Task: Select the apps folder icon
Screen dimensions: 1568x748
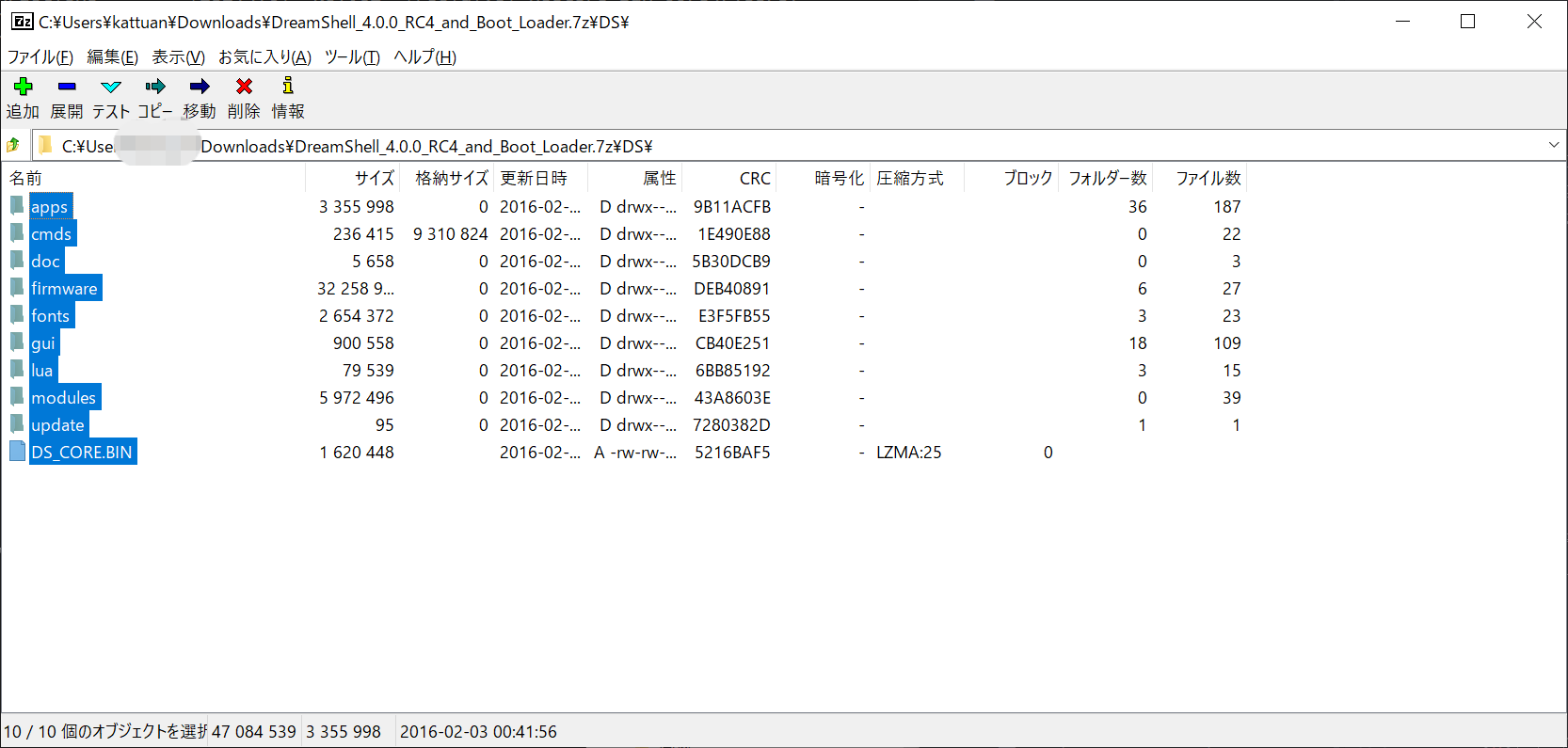Action: (x=17, y=206)
